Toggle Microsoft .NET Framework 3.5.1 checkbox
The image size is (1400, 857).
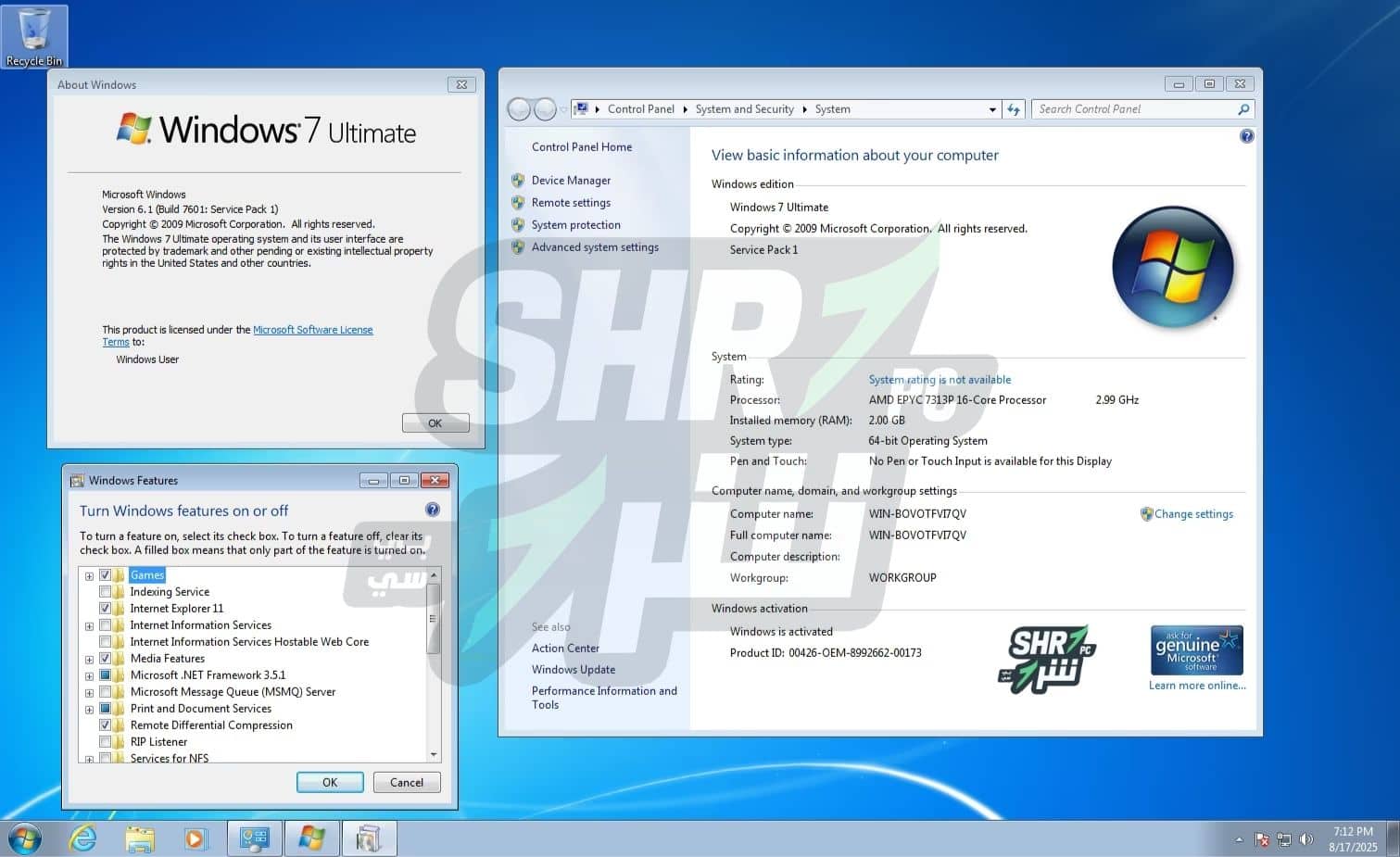coord(105,675)
